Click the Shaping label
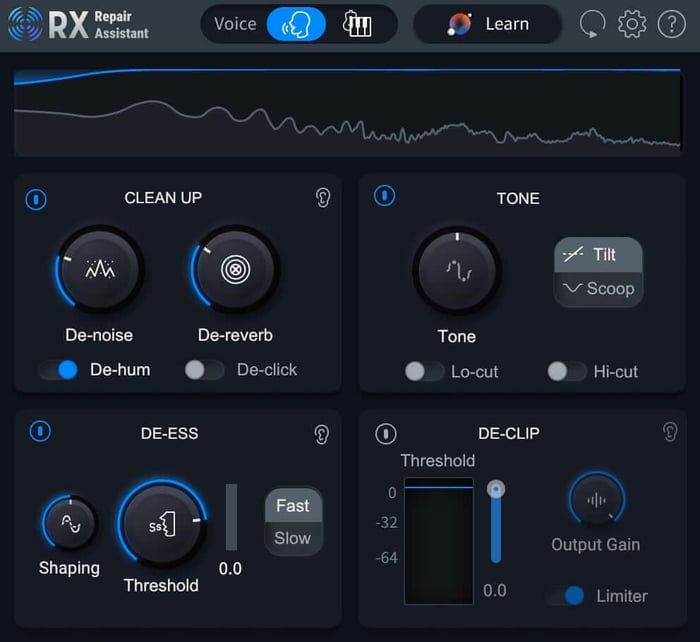The width and height of the screenshot is (700, 642). point(69,568)
